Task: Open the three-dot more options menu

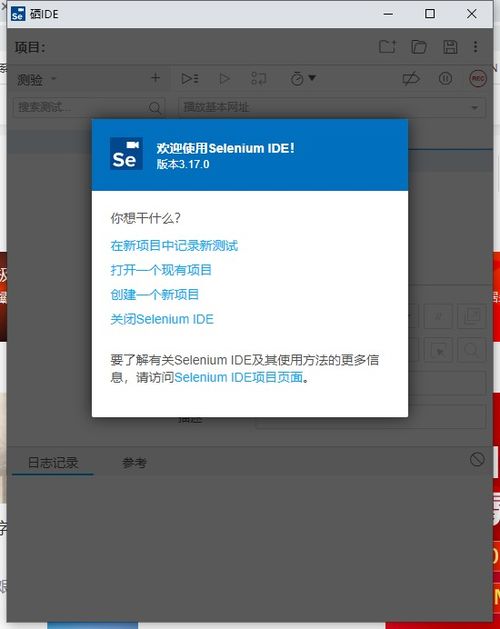Action: click(x=476, y=47)
